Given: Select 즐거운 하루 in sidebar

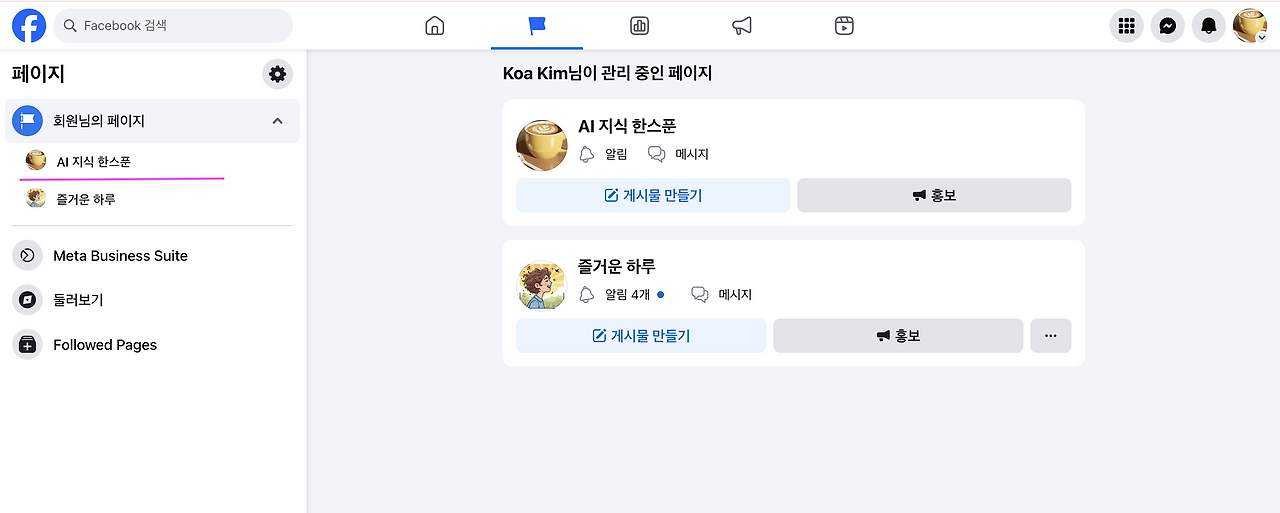Looking at the screenshot, I should 86,199.
